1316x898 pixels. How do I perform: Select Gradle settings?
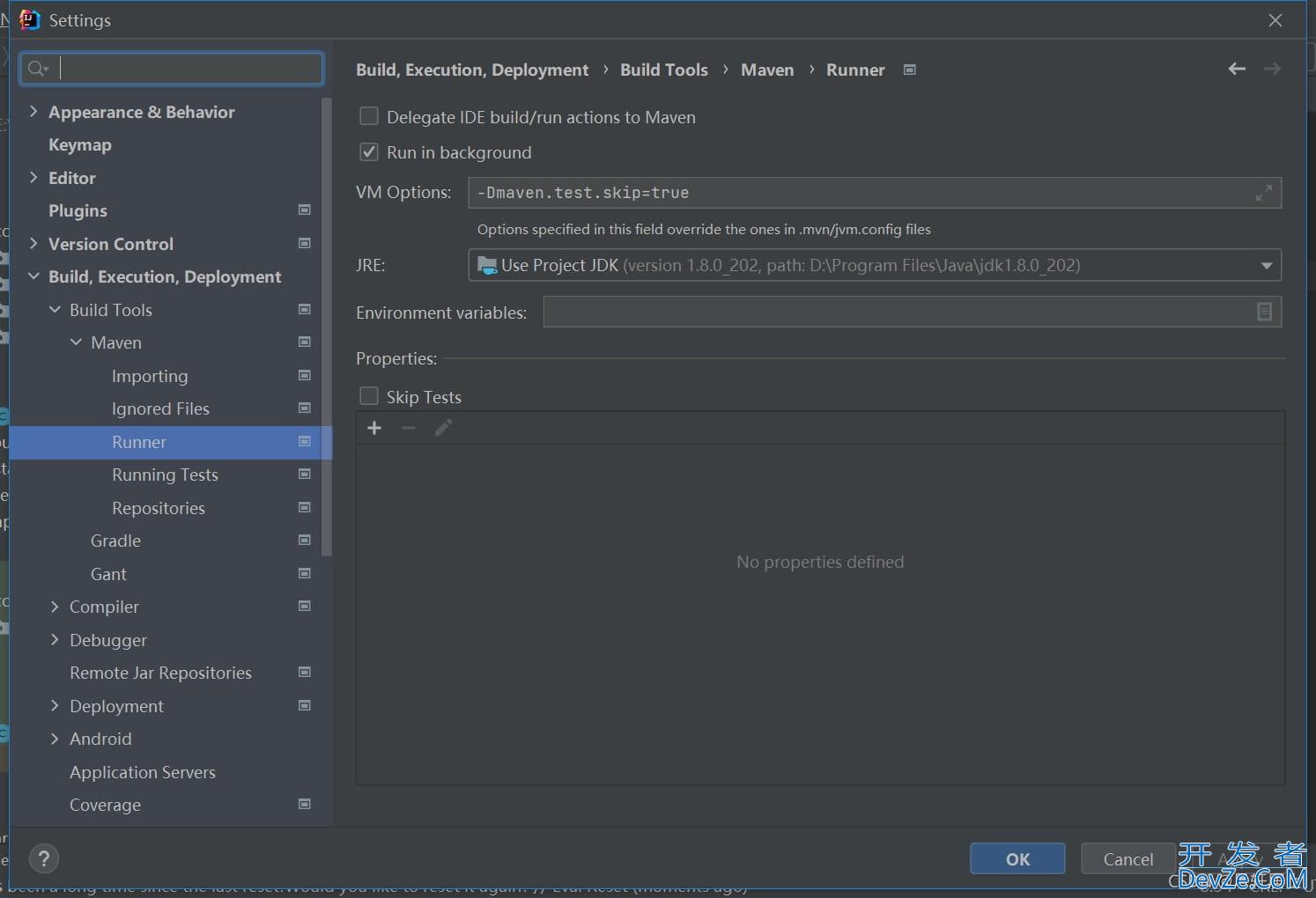point(115,541)
